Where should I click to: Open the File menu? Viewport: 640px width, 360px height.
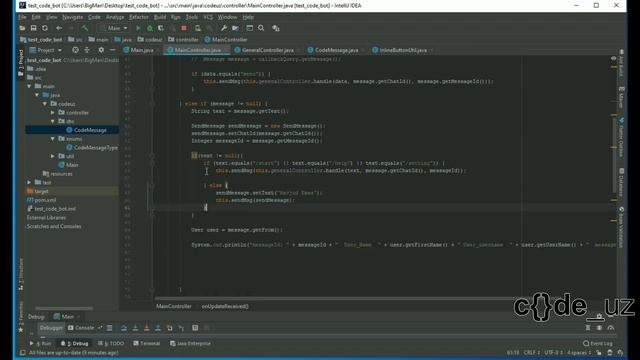[22, 17]
